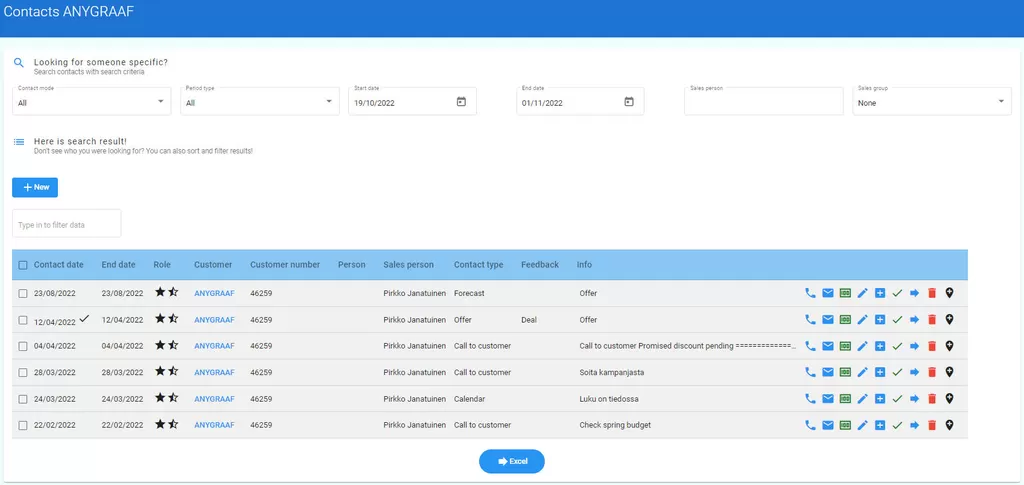Delete the 23/08/2022 contact with trash icon
The image size is (1024, 485).
[x=932, y=293]
